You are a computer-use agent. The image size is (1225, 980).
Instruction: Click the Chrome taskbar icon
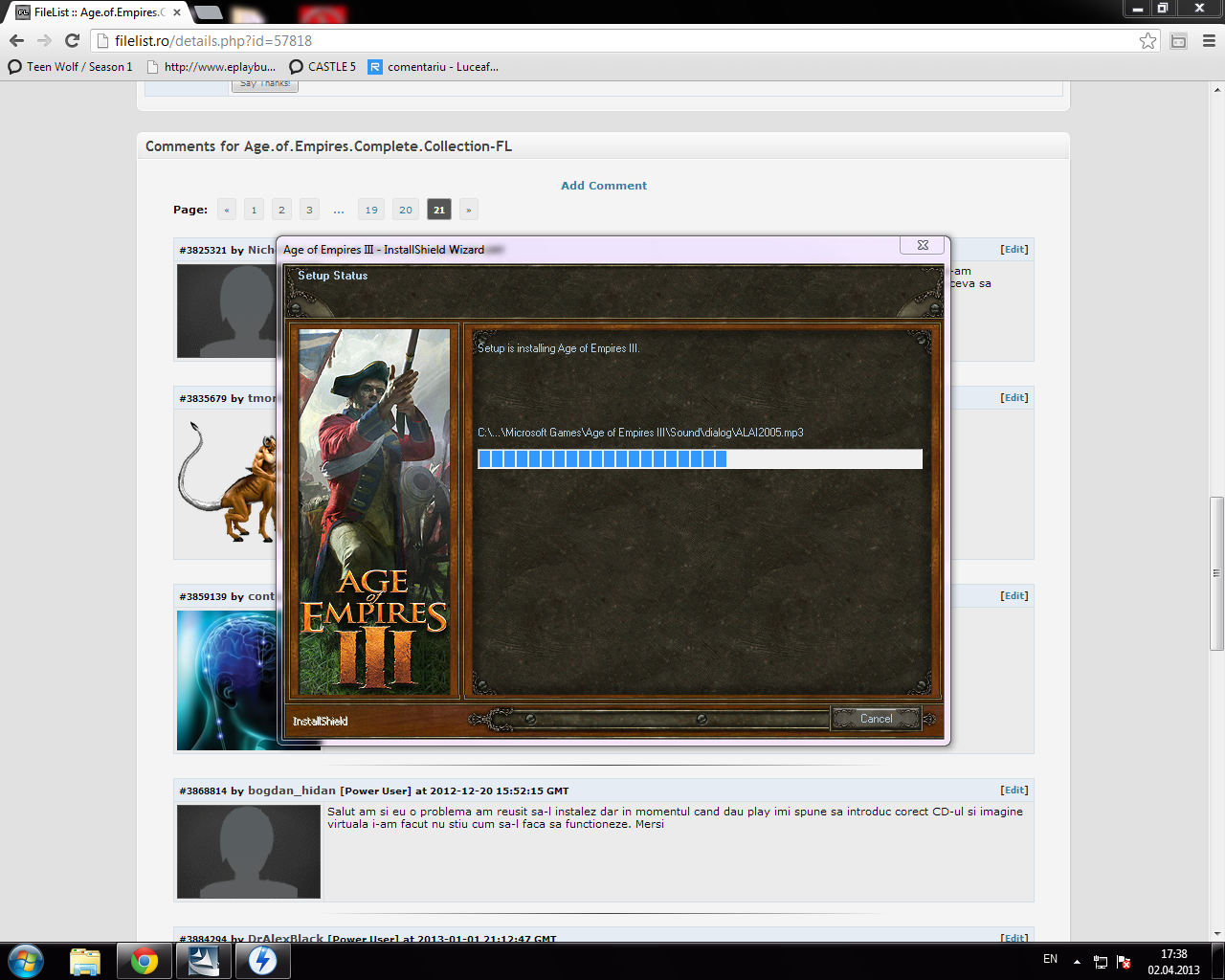coord(145,961)
